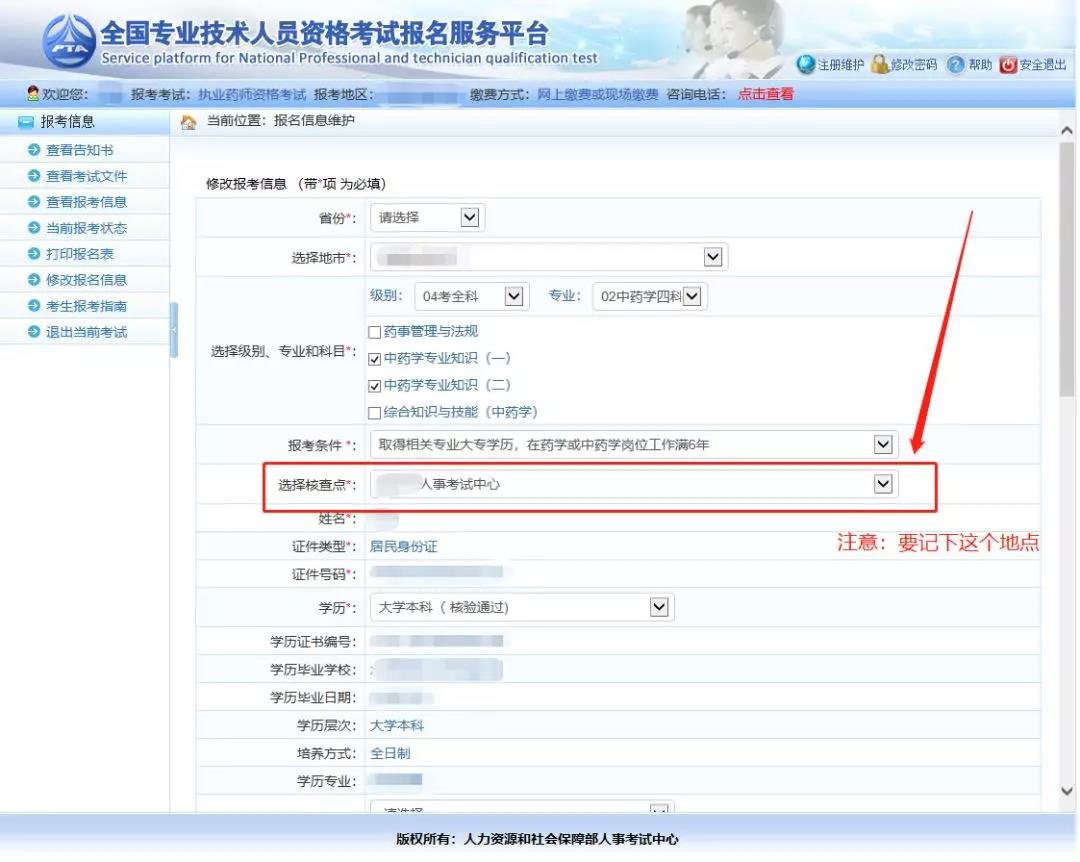Click the arrow icon beside 查看考试文件
The height and width of the screenshot is (862, 1080).
[x=34, y=176]
